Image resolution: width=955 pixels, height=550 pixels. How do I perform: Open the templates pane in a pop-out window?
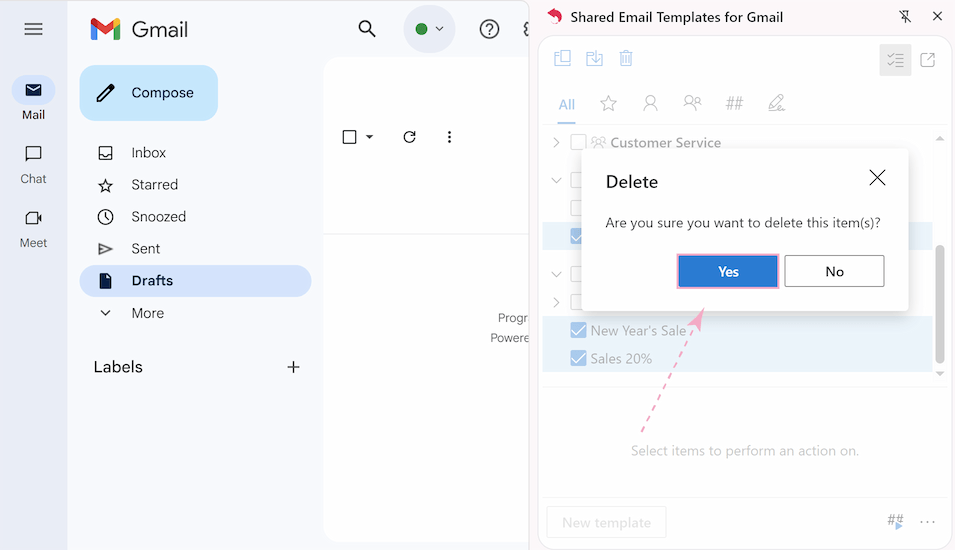point(928,60)
